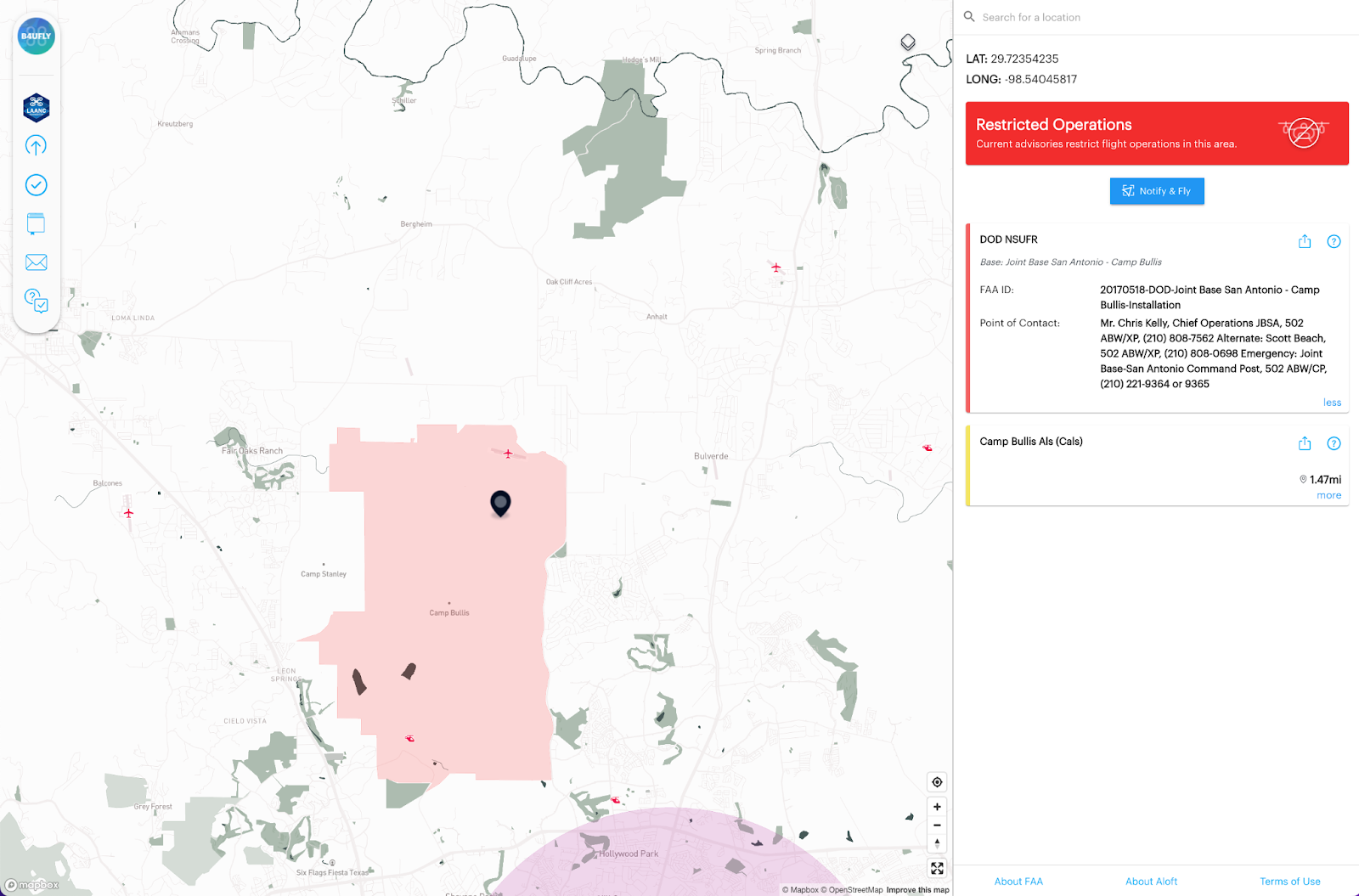Zoom out on the map
1359x896 pixels.
(x=937, y=826)
